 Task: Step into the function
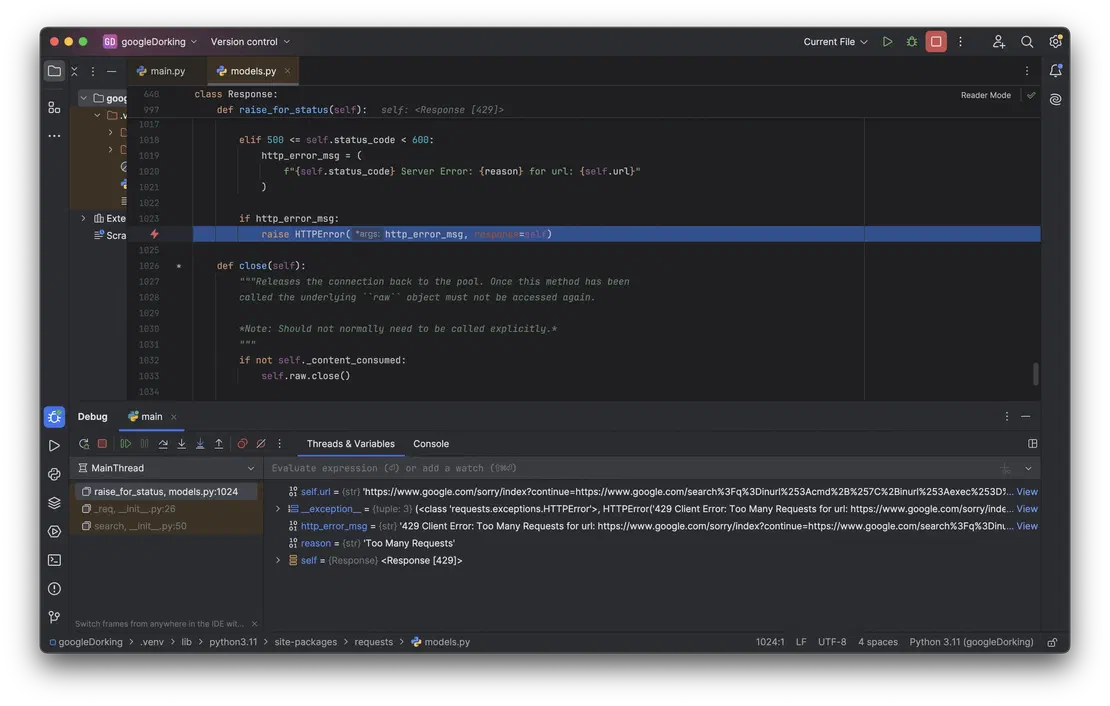click(181, 444)
